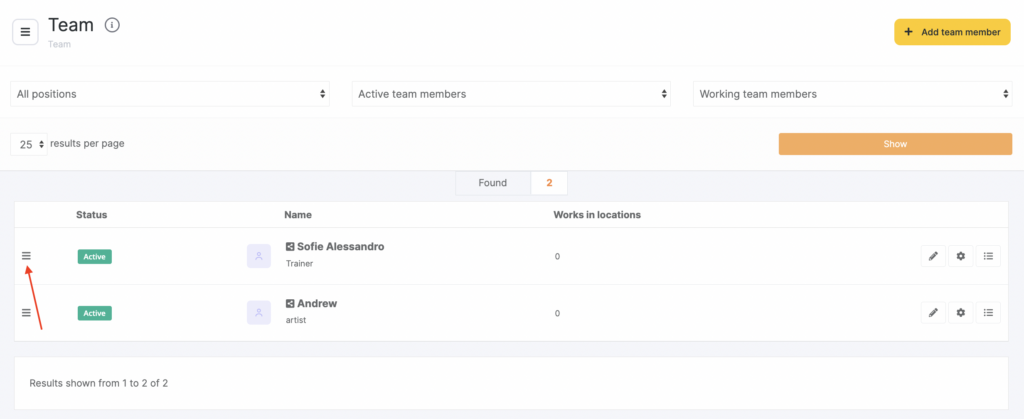The height and width of the screenshot is (419, 1024).
Task: Edit Sofie Alessandro with pencil icon
Action: (x=933, y=256)
